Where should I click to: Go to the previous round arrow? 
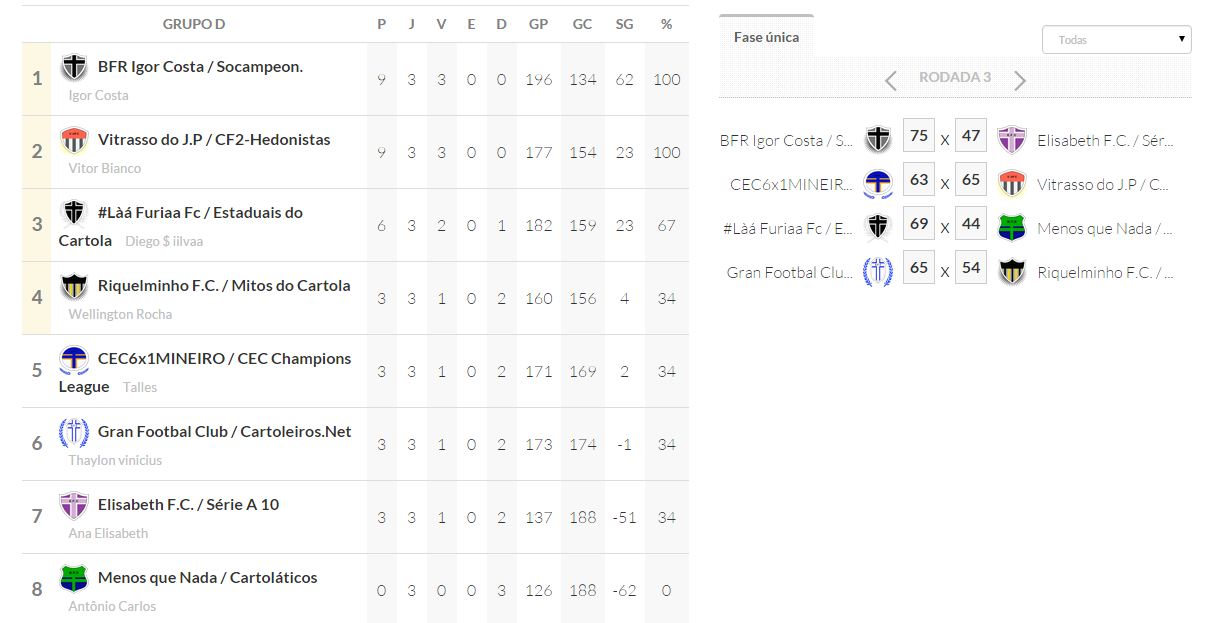coord(891,80)
